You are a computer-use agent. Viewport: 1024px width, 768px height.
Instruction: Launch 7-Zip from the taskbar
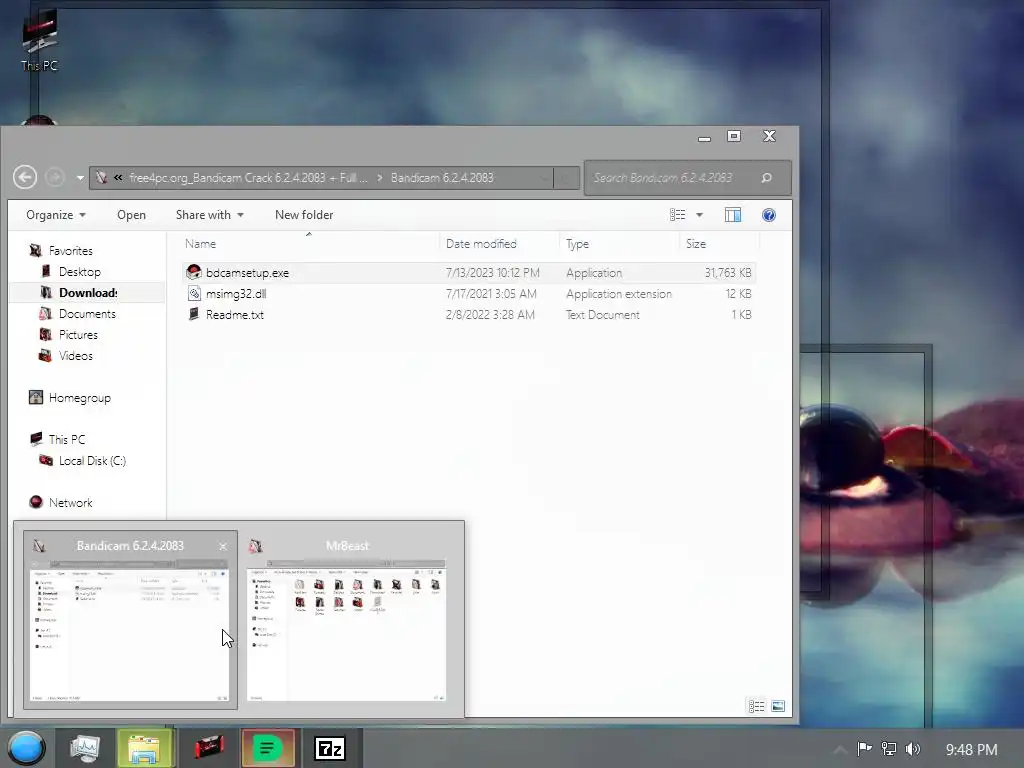click(329, 748)
